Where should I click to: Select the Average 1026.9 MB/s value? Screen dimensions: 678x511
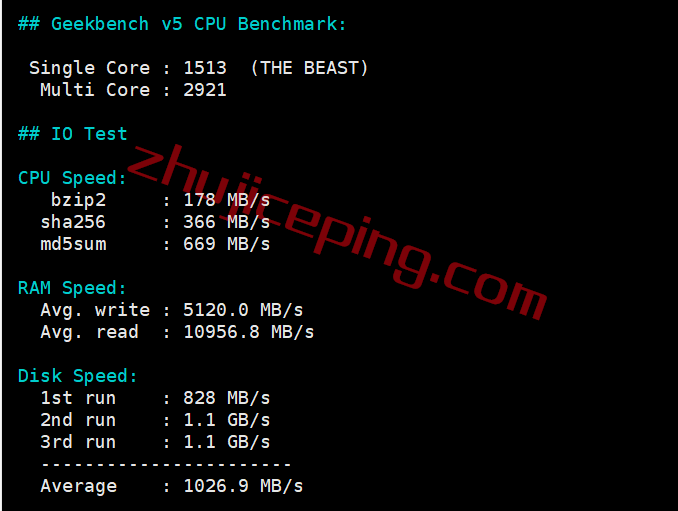tap(243, 486)
